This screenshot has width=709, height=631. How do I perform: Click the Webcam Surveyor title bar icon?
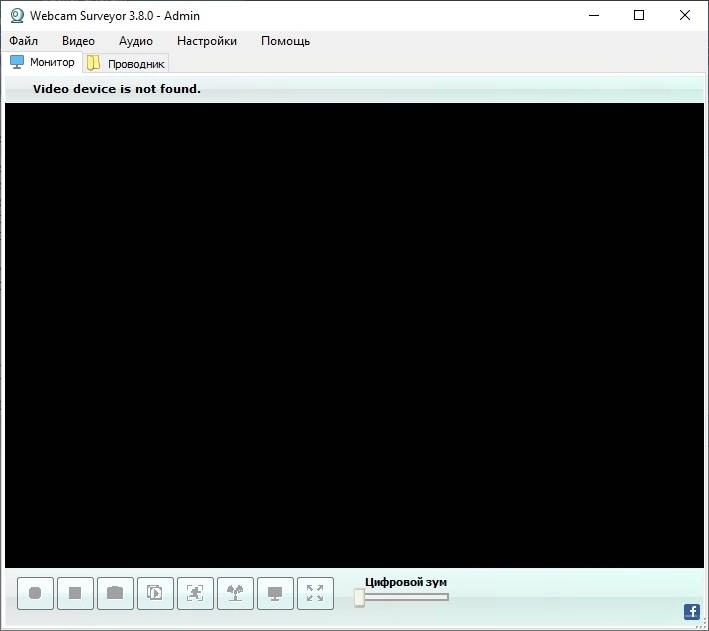pyautogui.click(x=17, y=15)
